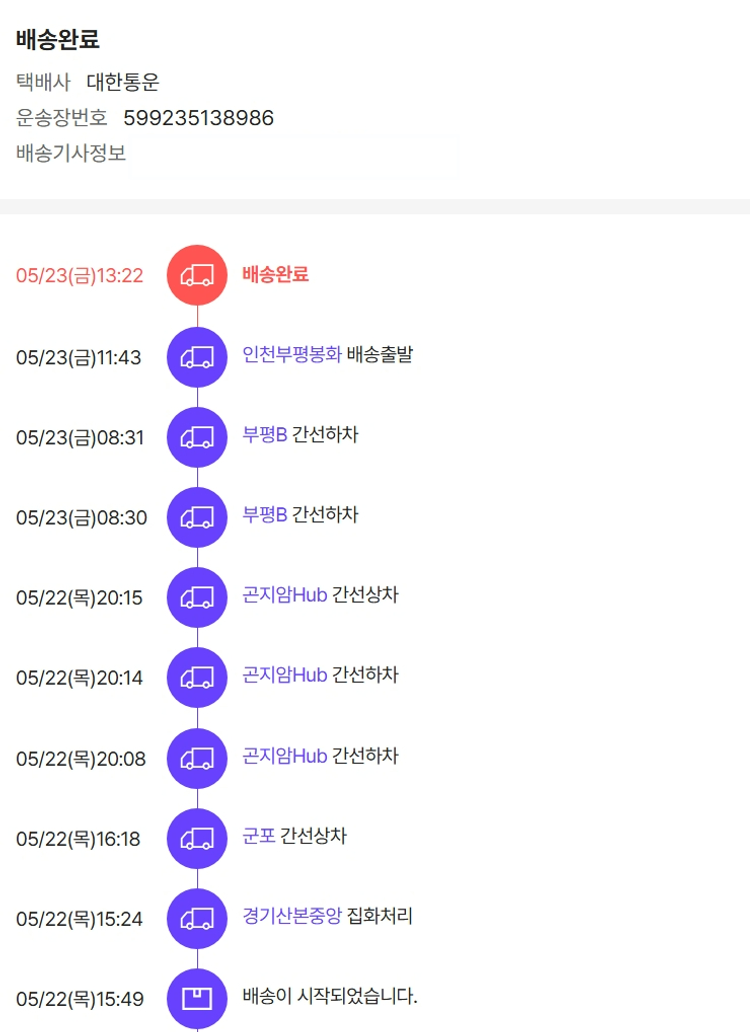Click the truck icon beside 곤지암Hub 간선상차
This screenshot has height=1032, width=750.
(197, 597)
